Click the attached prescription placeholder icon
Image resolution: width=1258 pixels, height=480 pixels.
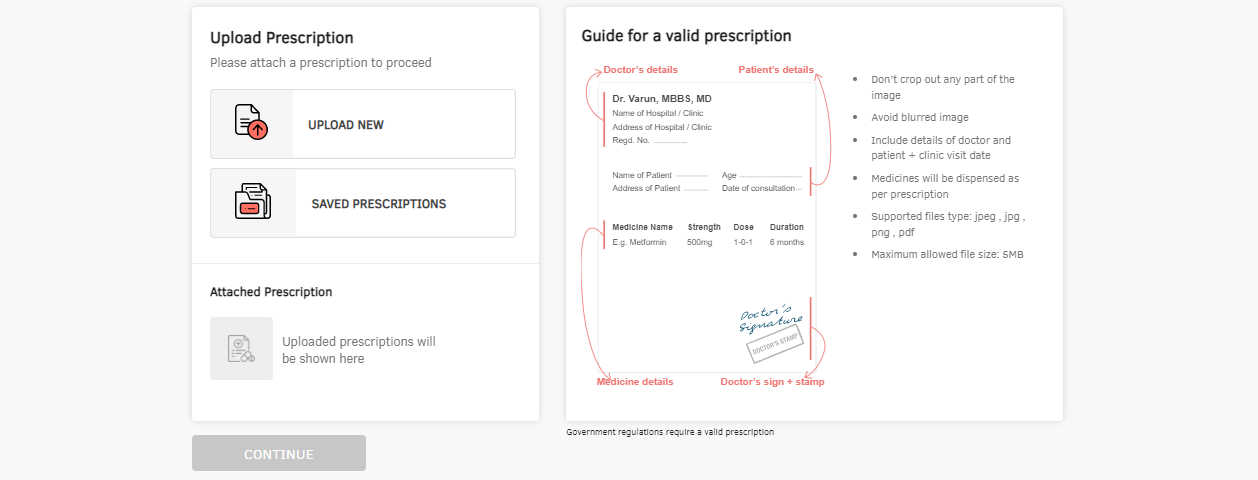[x=241, y=348]
